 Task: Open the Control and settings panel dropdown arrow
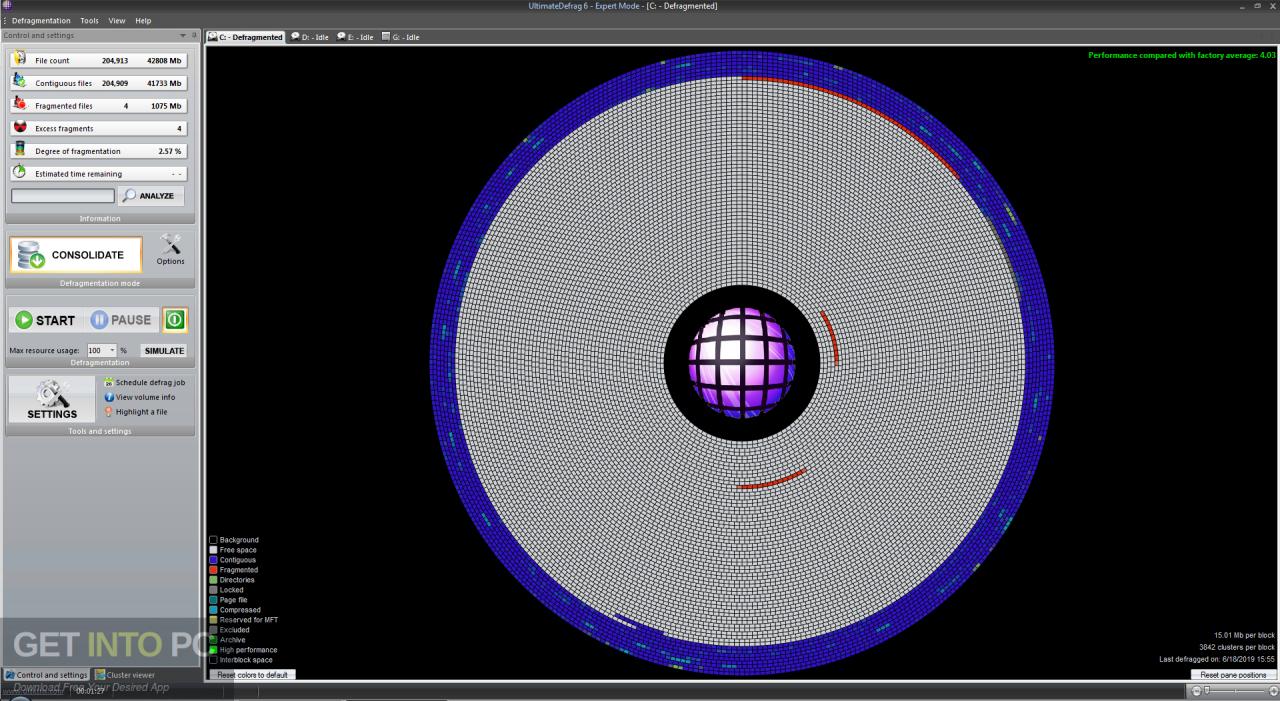tap(183, 35)
